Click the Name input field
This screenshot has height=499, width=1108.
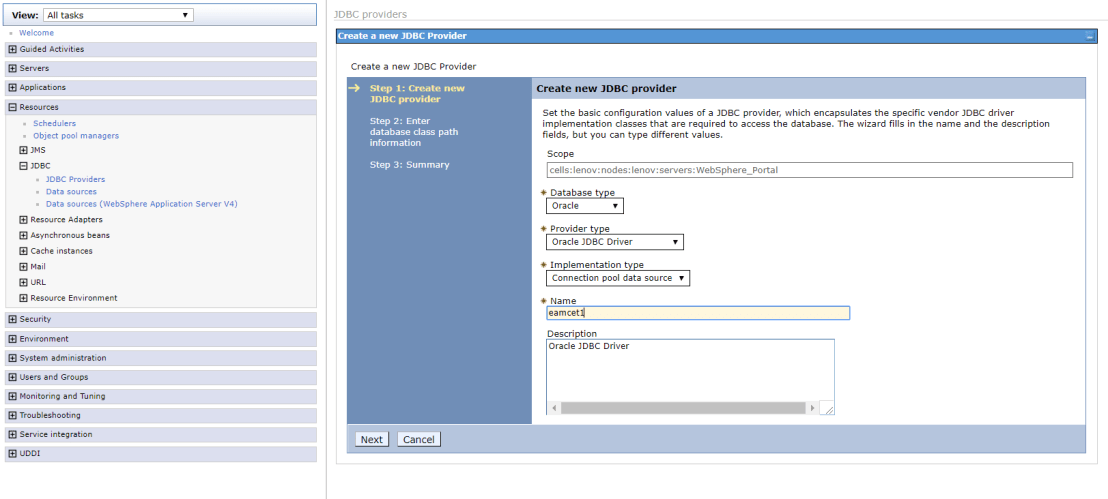pyautogui.click(x=698, y=313)
